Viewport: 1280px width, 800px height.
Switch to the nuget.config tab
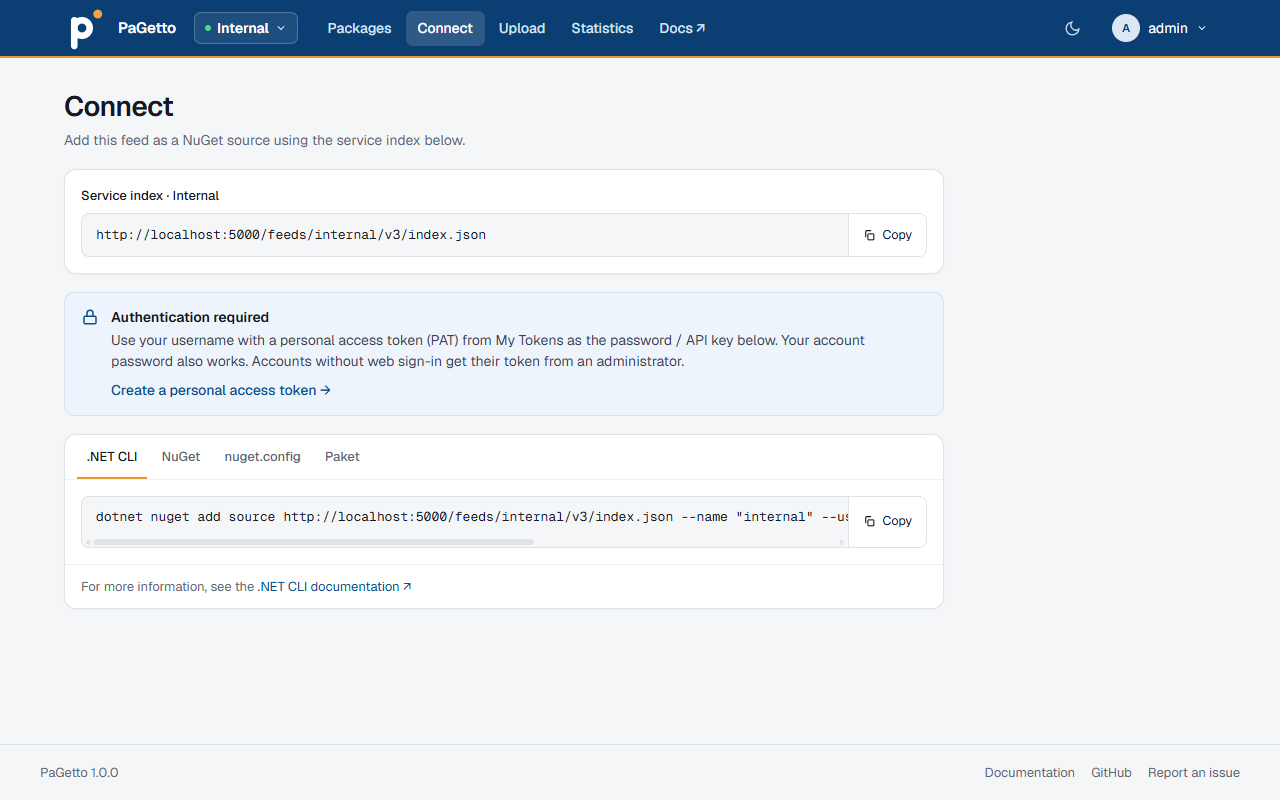262,457
